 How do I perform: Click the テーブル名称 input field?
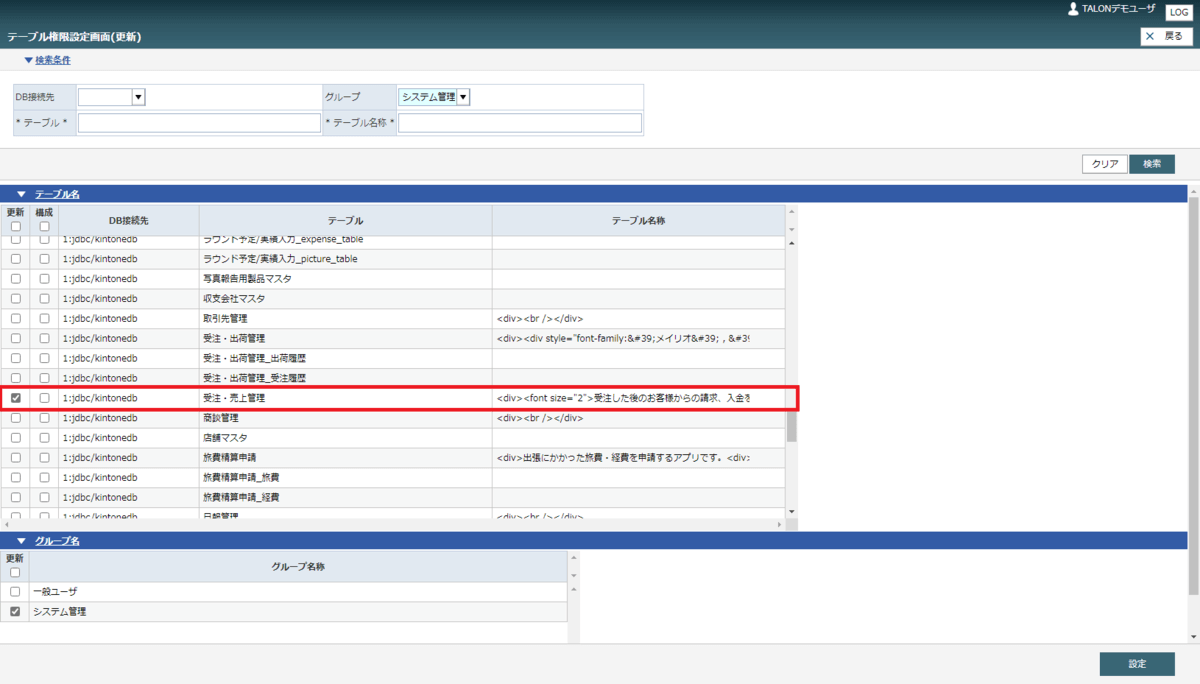tap(520, 123)
